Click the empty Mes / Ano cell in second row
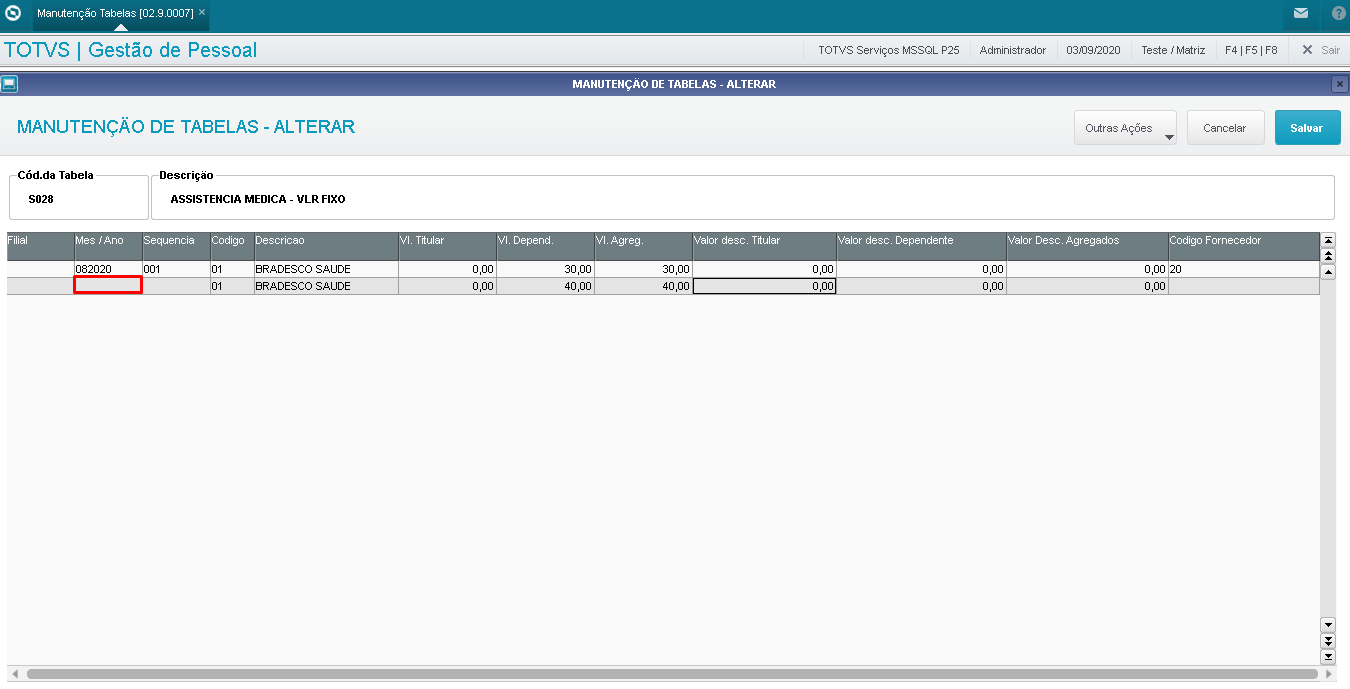 [x=108, y=285]
